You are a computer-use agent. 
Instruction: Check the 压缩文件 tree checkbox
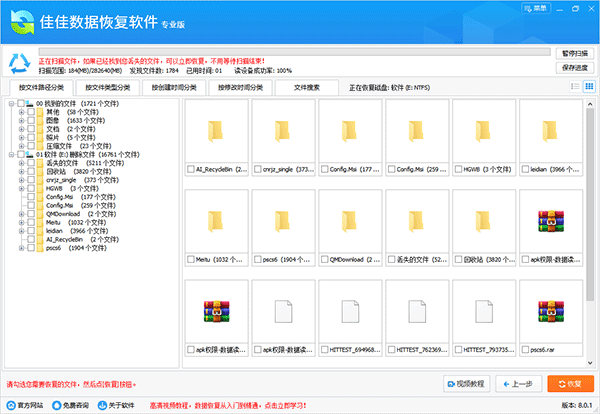click(x=31, y=146)
